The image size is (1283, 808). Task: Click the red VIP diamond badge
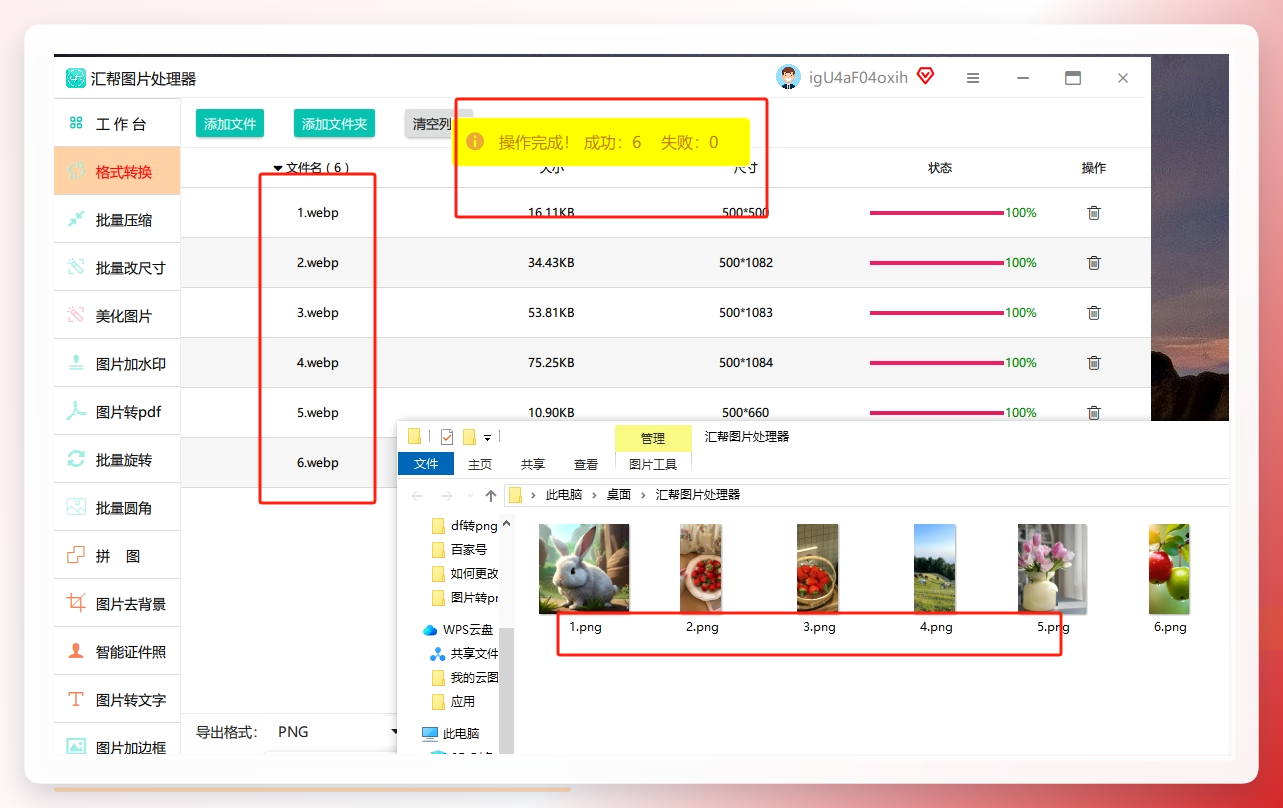925,76
